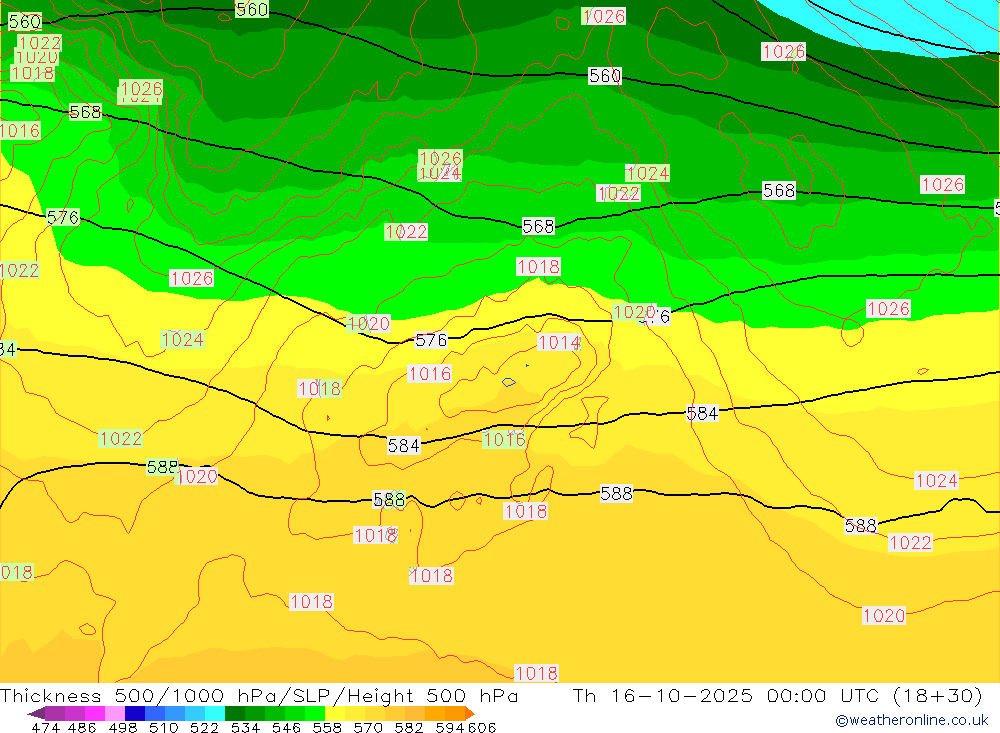Click the "1020" label overlapping the 588 label
1000x733 pixels.
point(197,476)
